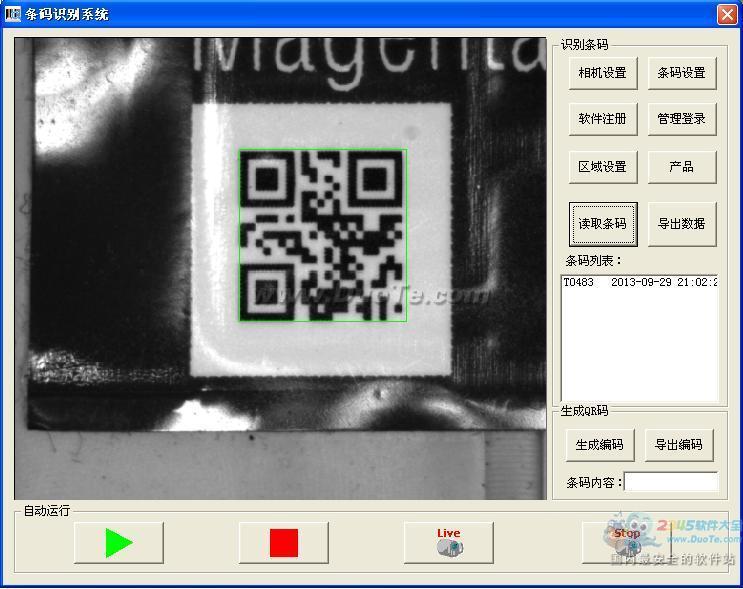Image resolution: width=743 pixels, height=589 pixels.
Task: Click 读取条码 to read barcode
Action: point(603,224)
